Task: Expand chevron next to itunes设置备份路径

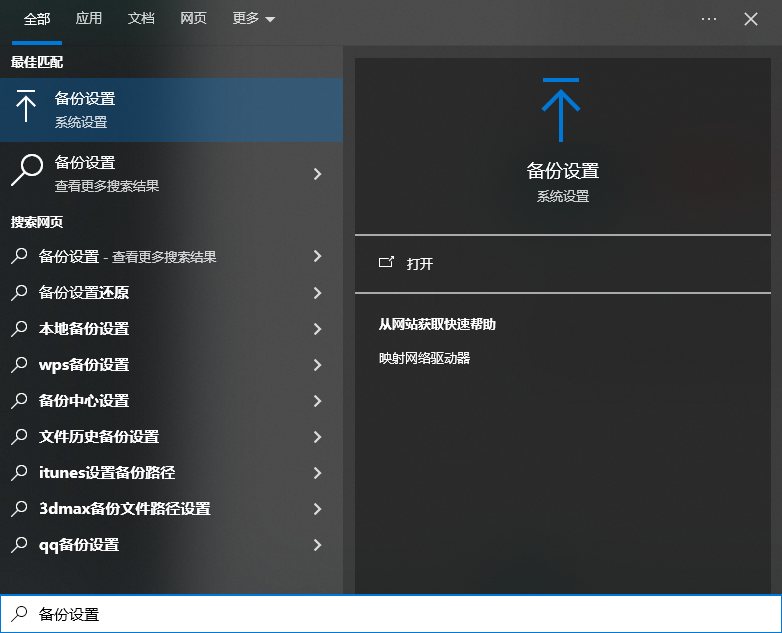Action: click(317, 473)
